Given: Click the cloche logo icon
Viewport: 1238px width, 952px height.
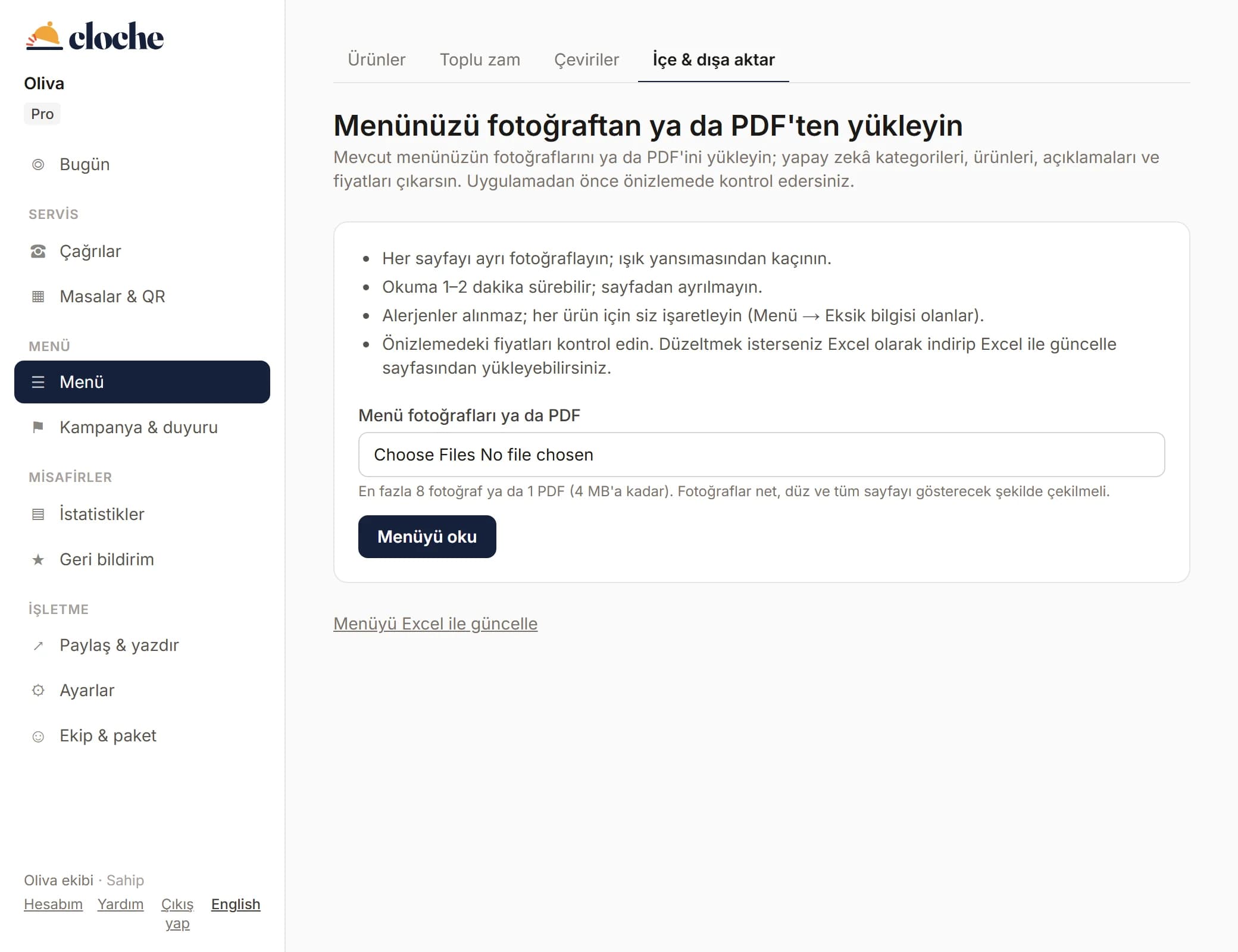Looking at the screenshot, I should coord(44,36).
